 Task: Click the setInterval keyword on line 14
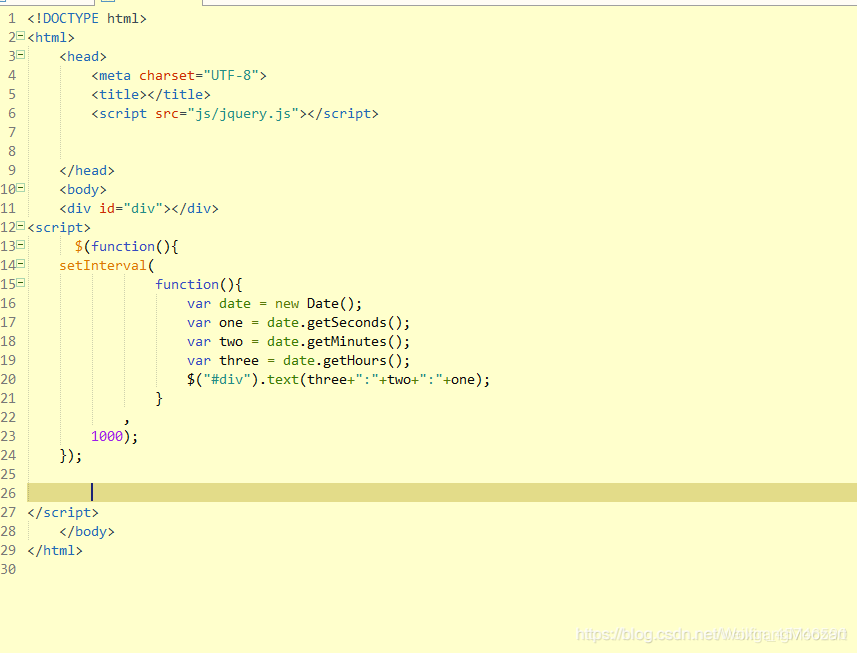(103, 266)
